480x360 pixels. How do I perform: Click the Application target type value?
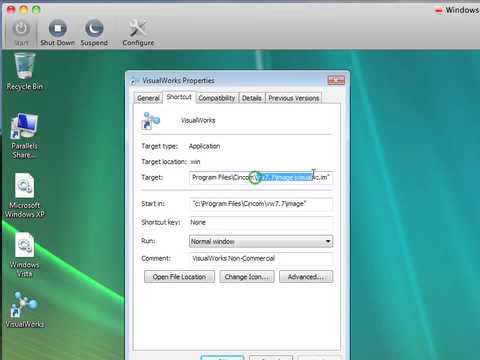click(204, 146)
